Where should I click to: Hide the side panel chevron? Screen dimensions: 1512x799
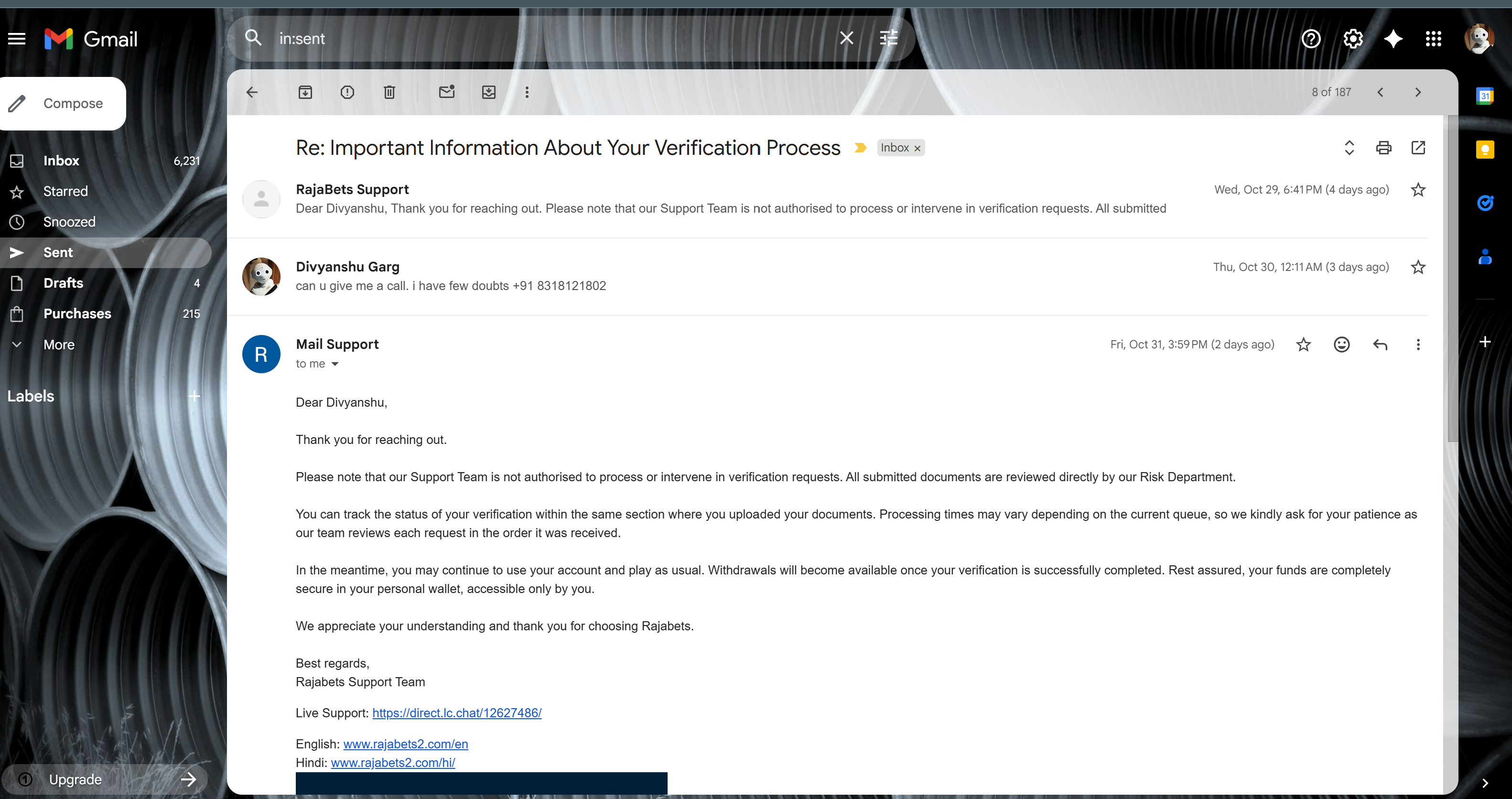click(1484, 783)
